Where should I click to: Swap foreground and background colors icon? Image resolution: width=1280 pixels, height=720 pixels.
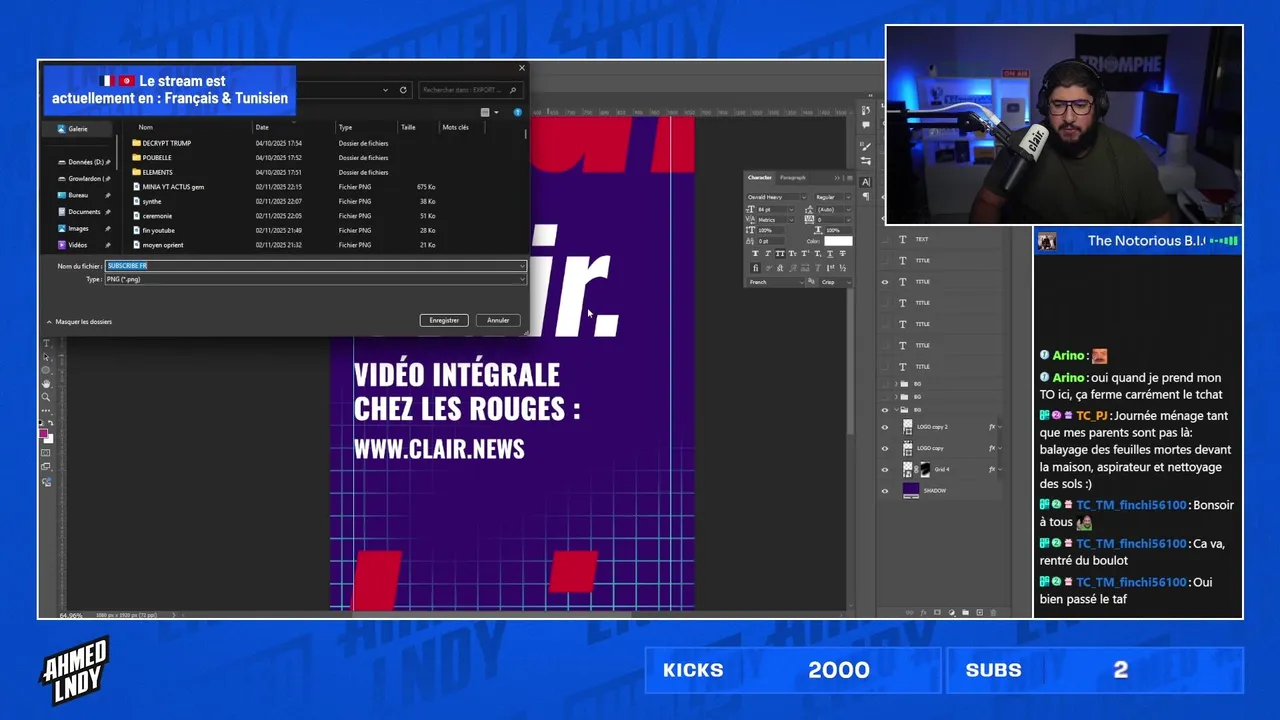[52, 423]
